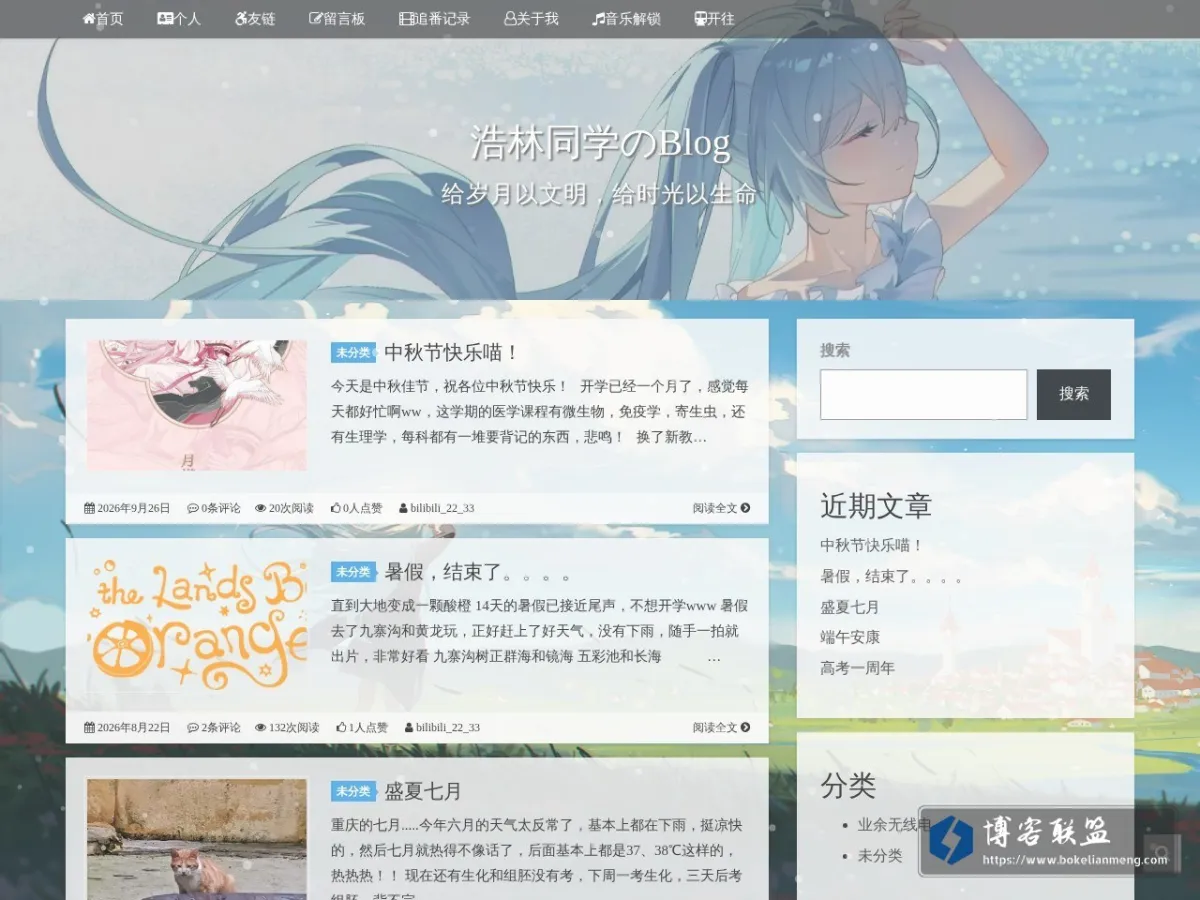Click 未分类 tag on 暑假 post
Image resolution: width=1200 pixels, height=900 pixels.
[x=354, y=572]
